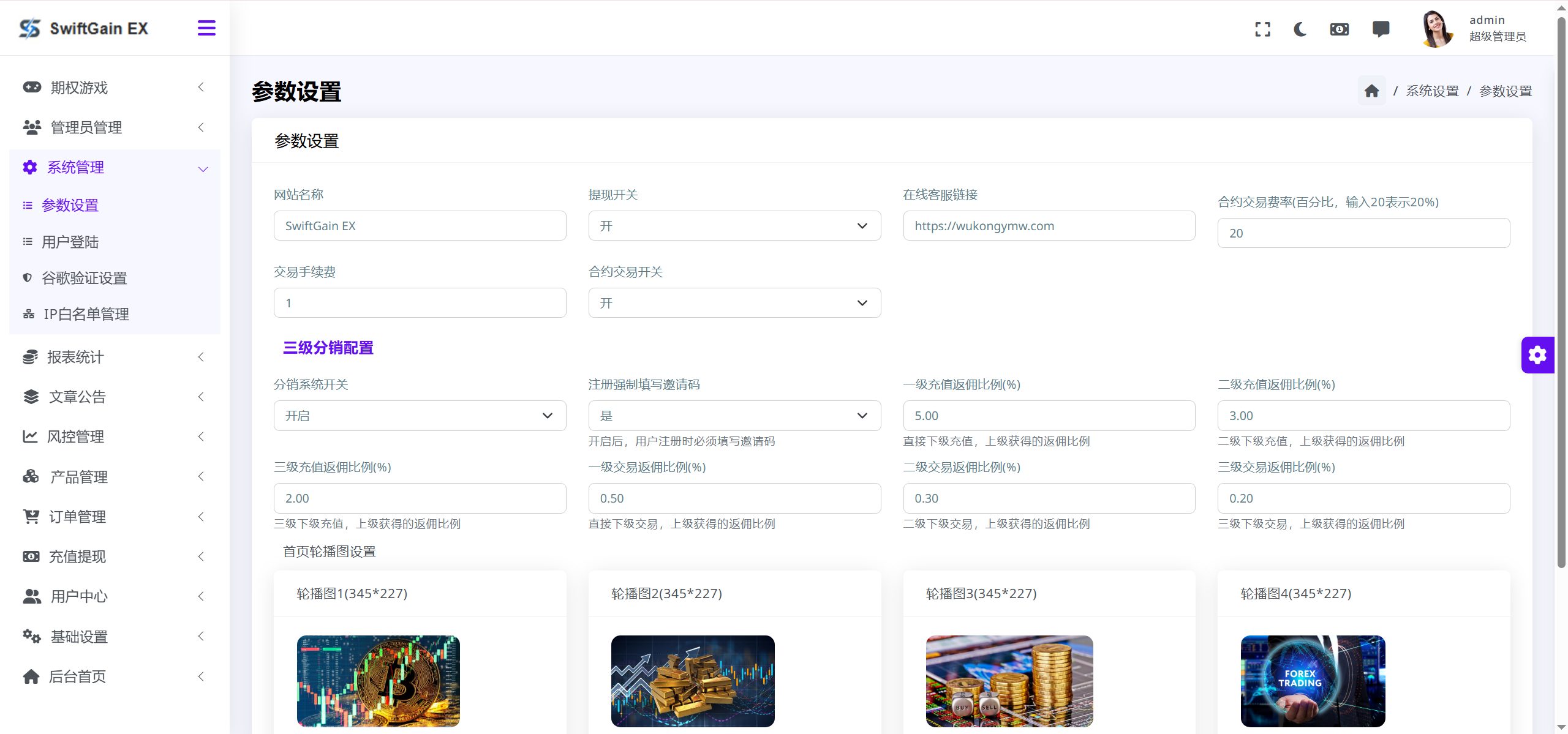Click the SwiftGain EX logo
The image size is (1568, 734).
[x=83, y=28]
